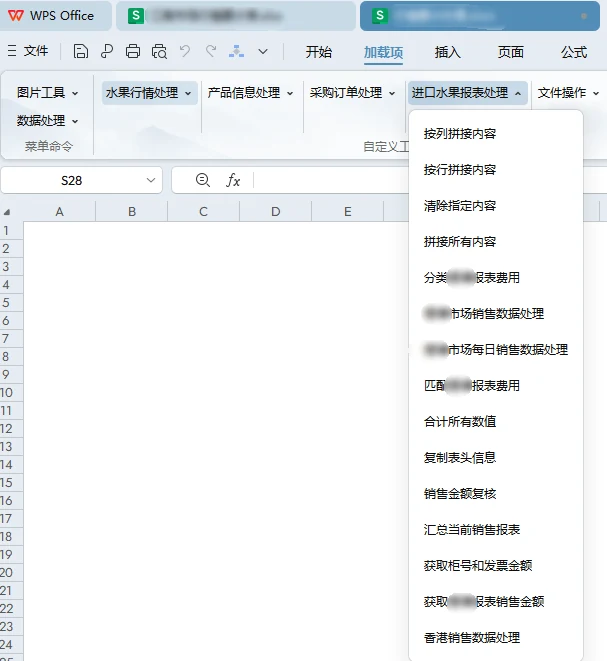This screenshot has height=661, width=607.
Task: Click the blue structure icon in the quick access toolbar
Action: (x=236, y=51)
